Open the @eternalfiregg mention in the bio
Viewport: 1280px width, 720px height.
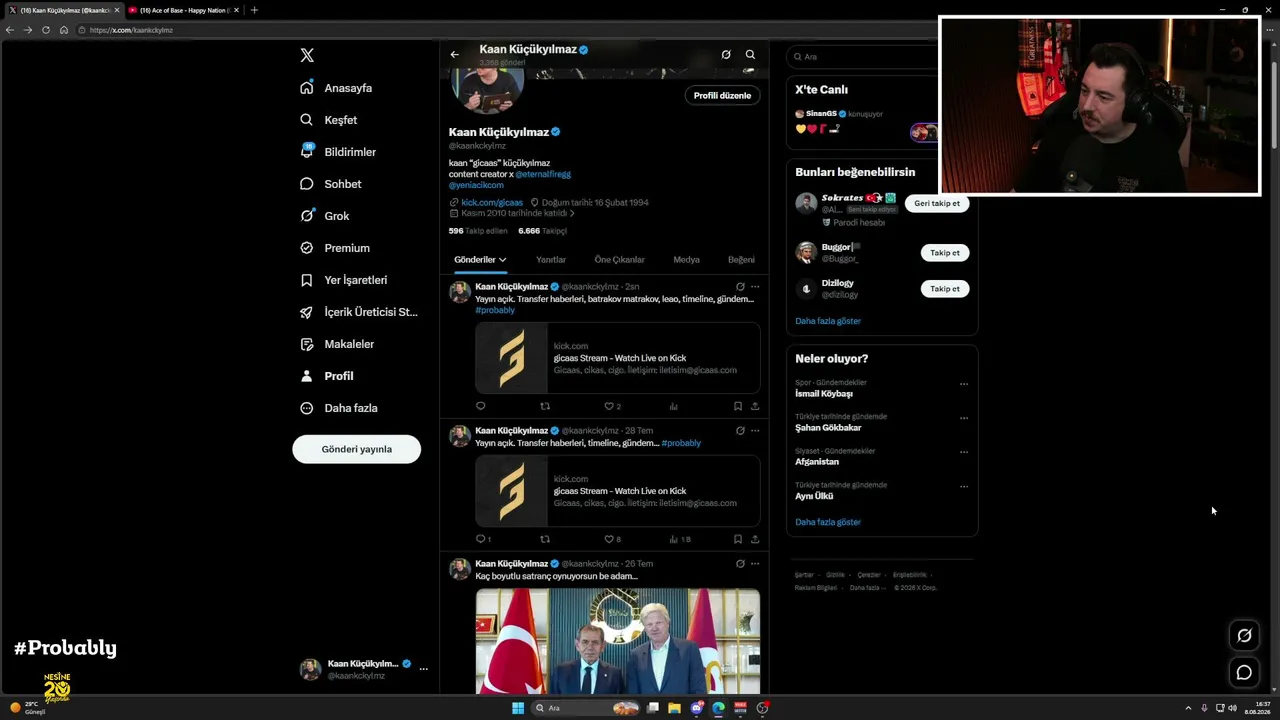point(543,174)
